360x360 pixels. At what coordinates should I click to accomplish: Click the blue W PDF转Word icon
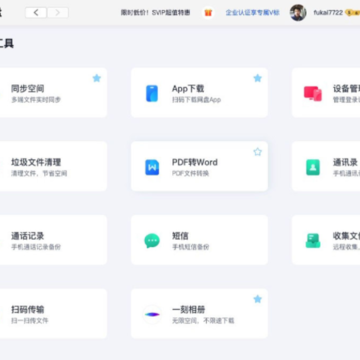point(152,167)
